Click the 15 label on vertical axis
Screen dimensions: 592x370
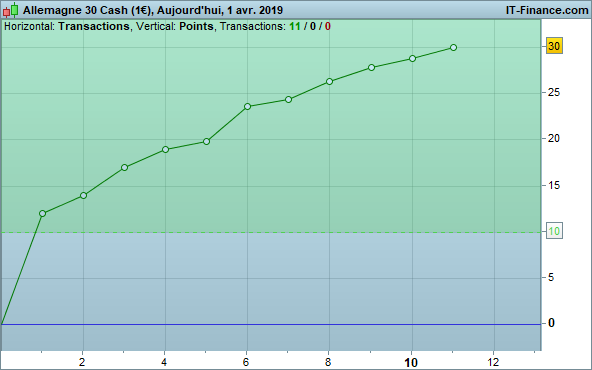click(554, 185)
